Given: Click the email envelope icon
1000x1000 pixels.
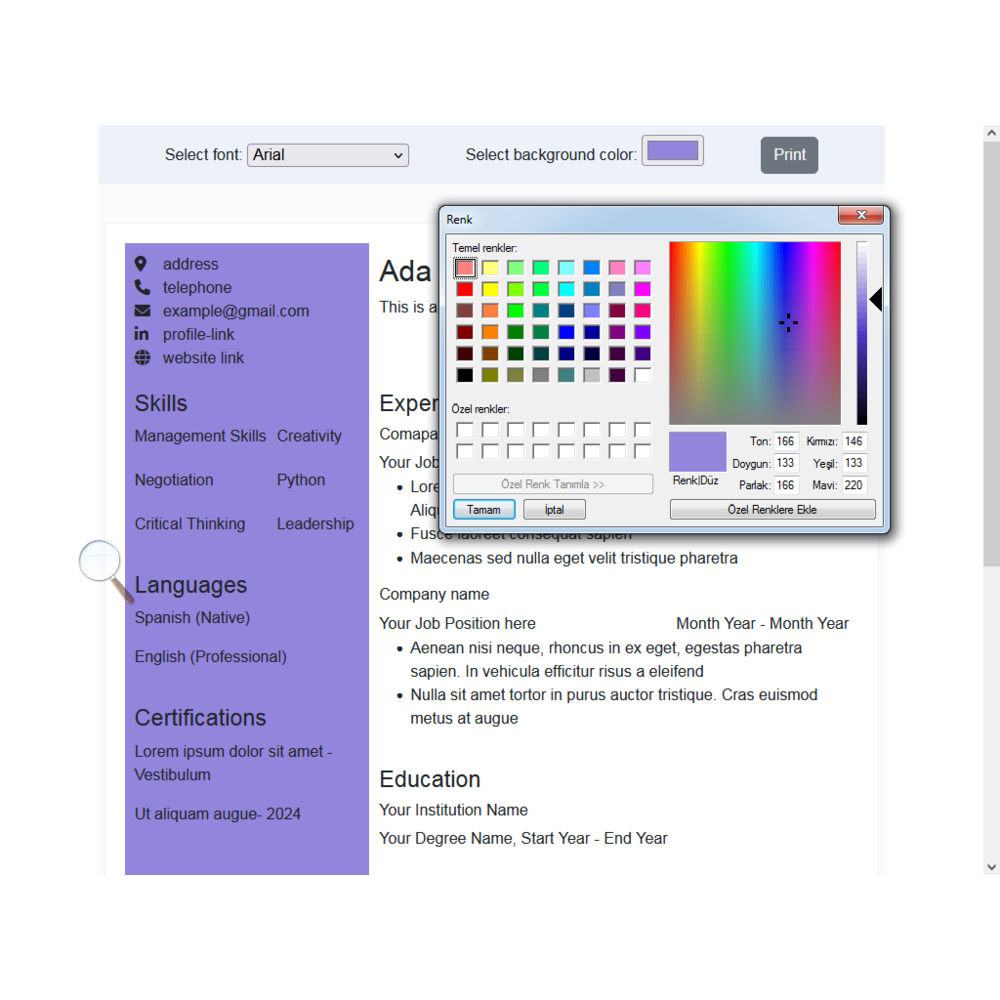Looking at the screenshot, I should (142, 311).
